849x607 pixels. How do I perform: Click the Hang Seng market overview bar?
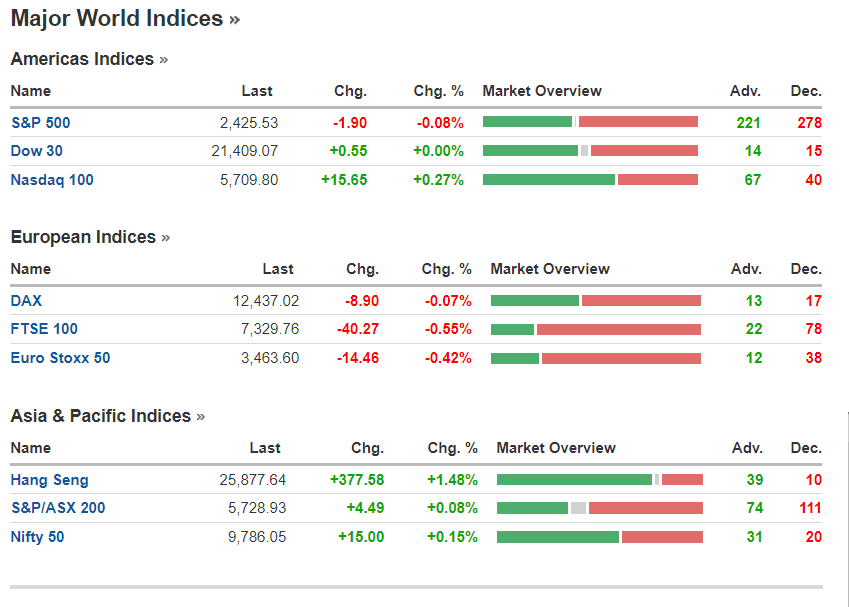point(599,479)
